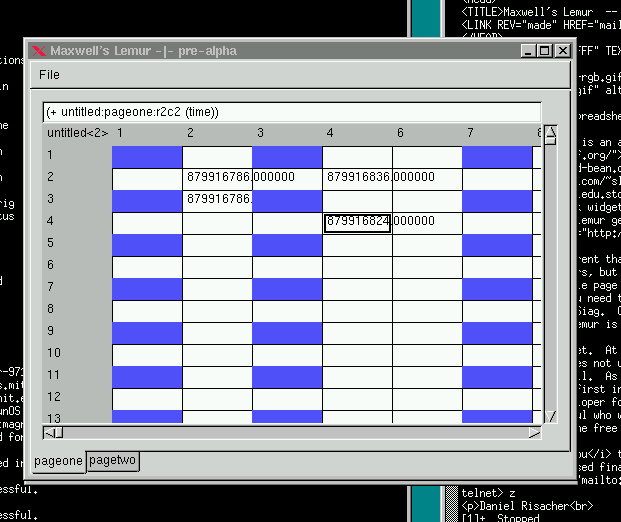This screenshot has height=522, width=621.
Task: Switch to the pagetwo tab
Action: click(x=112, y=461)
